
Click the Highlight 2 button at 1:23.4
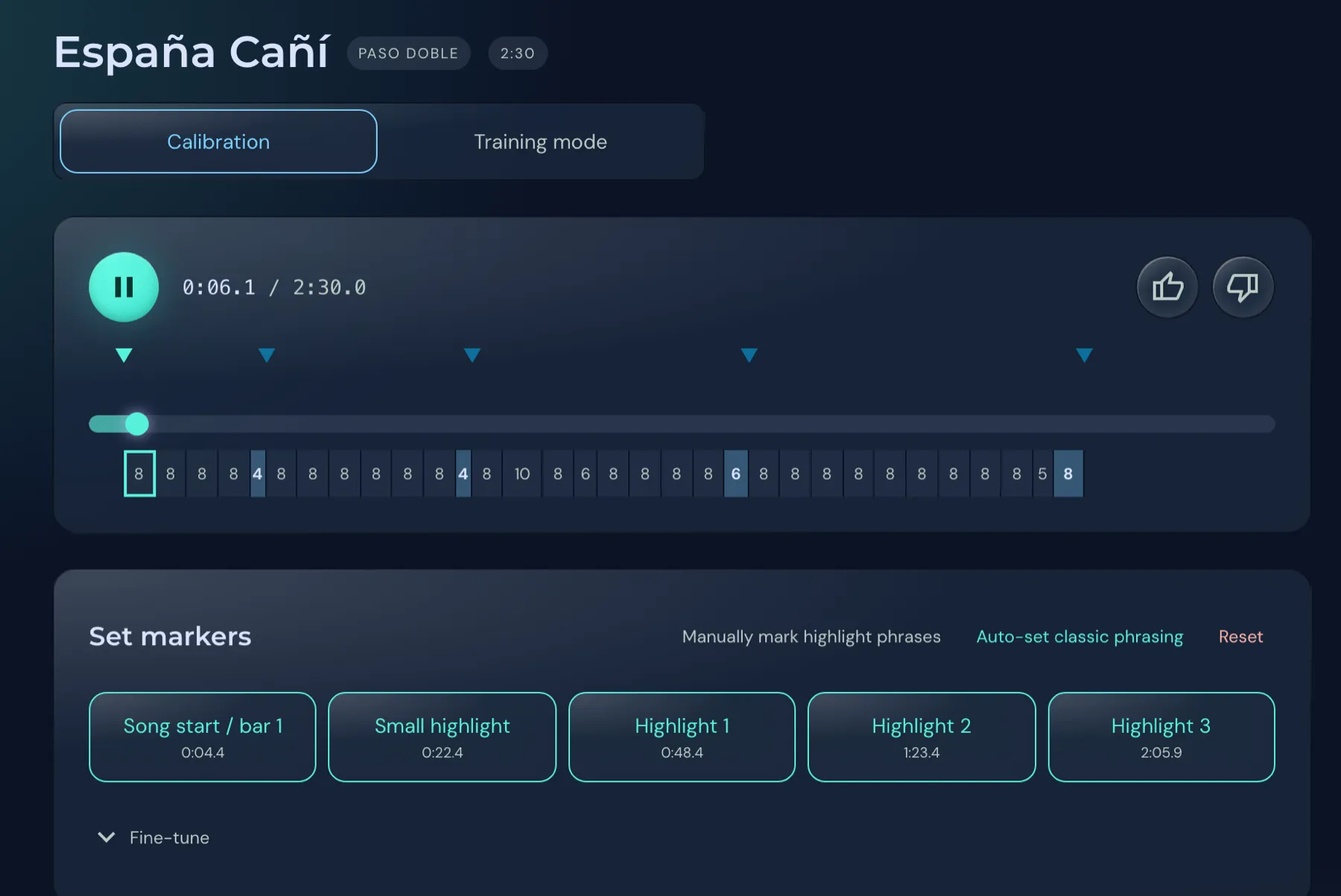click(922, 737)
